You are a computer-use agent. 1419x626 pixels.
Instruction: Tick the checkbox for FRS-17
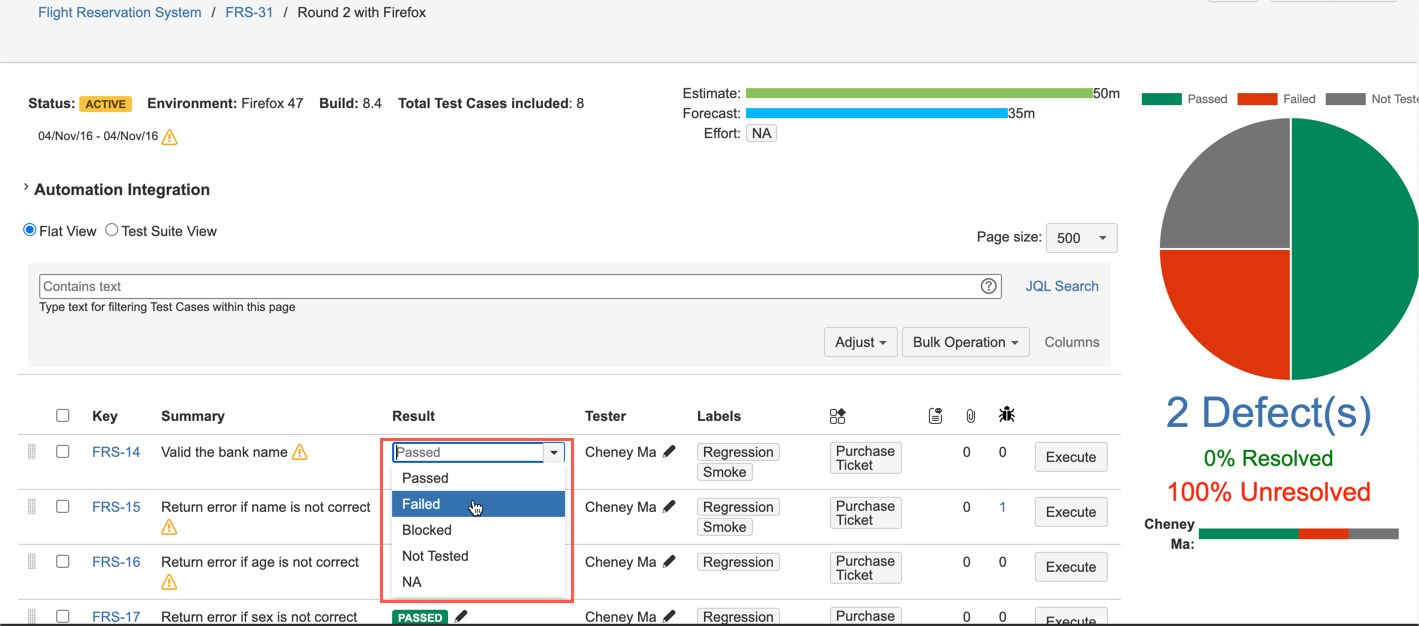point(63,617)
